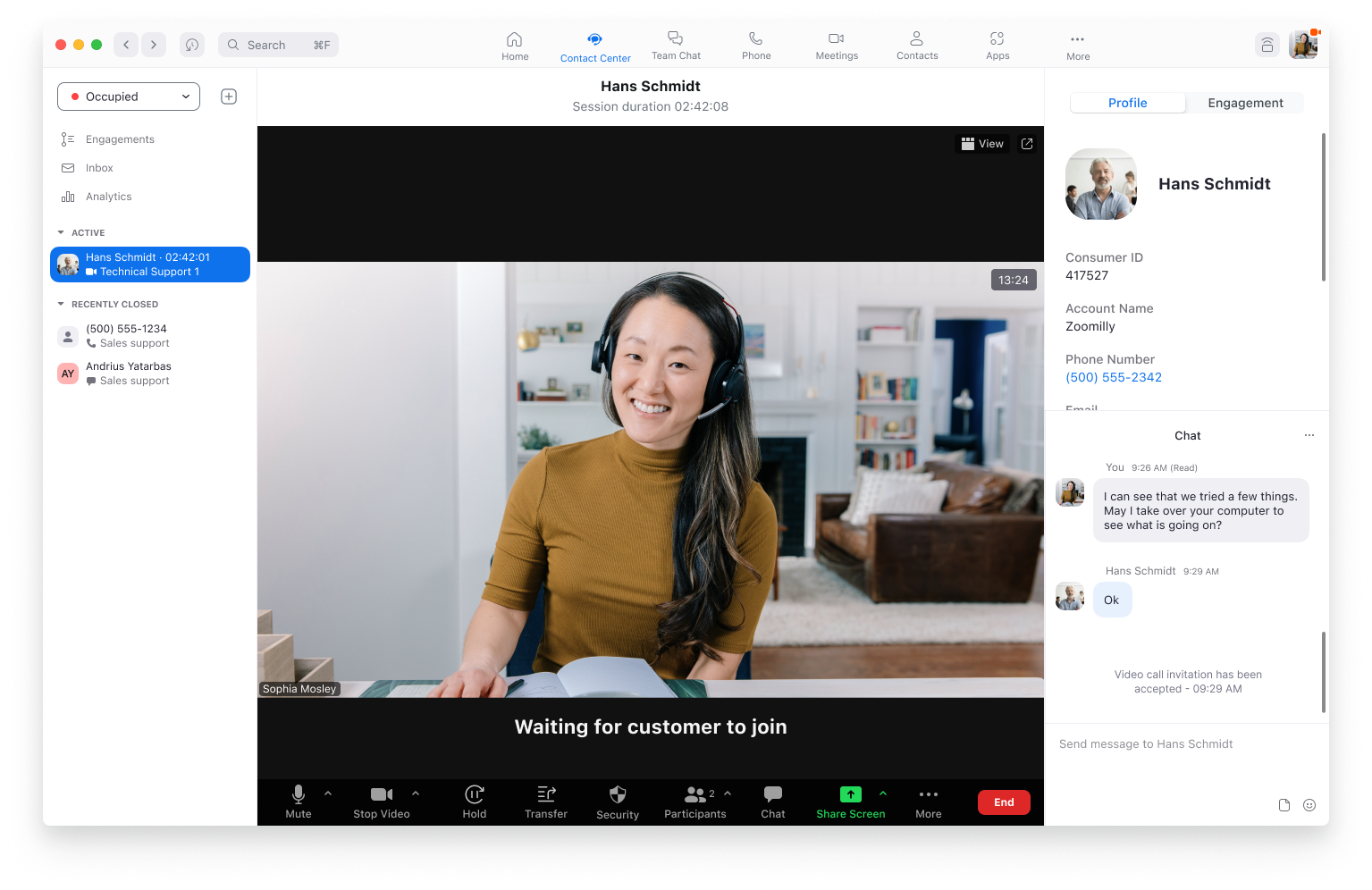This screenshot has height=890, width=1372.
Task: Collapse the ACTIVE engagements section
Action: (60, 232)
